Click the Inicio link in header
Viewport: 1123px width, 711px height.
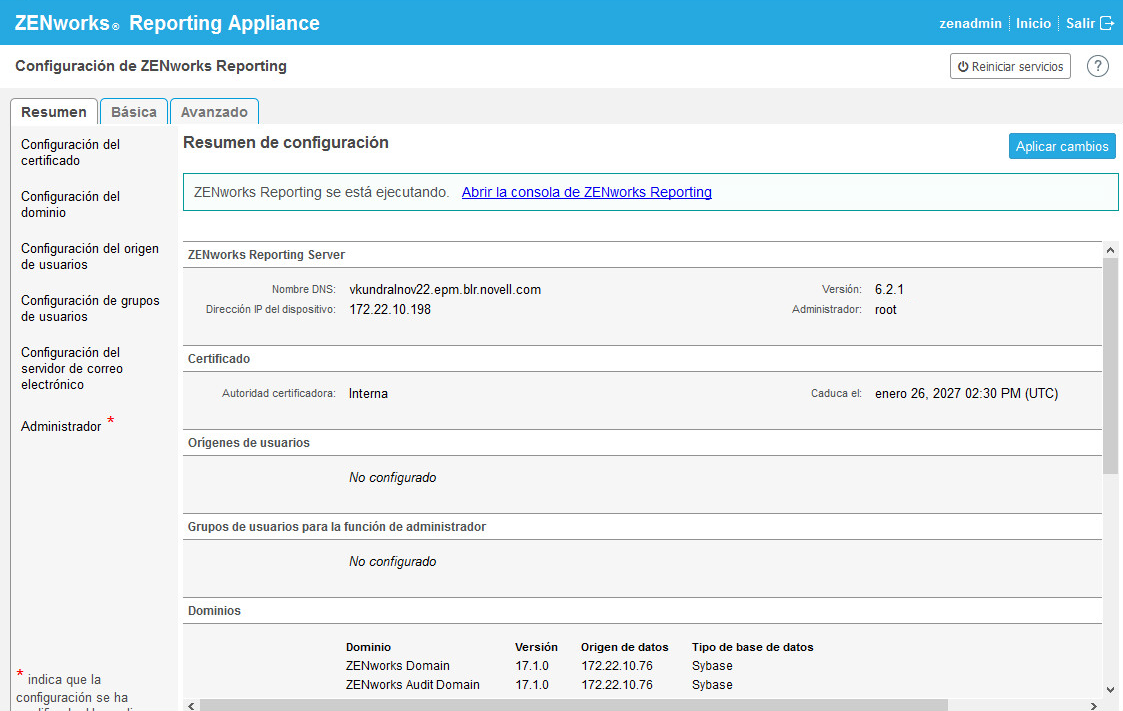pos(1033,23)
